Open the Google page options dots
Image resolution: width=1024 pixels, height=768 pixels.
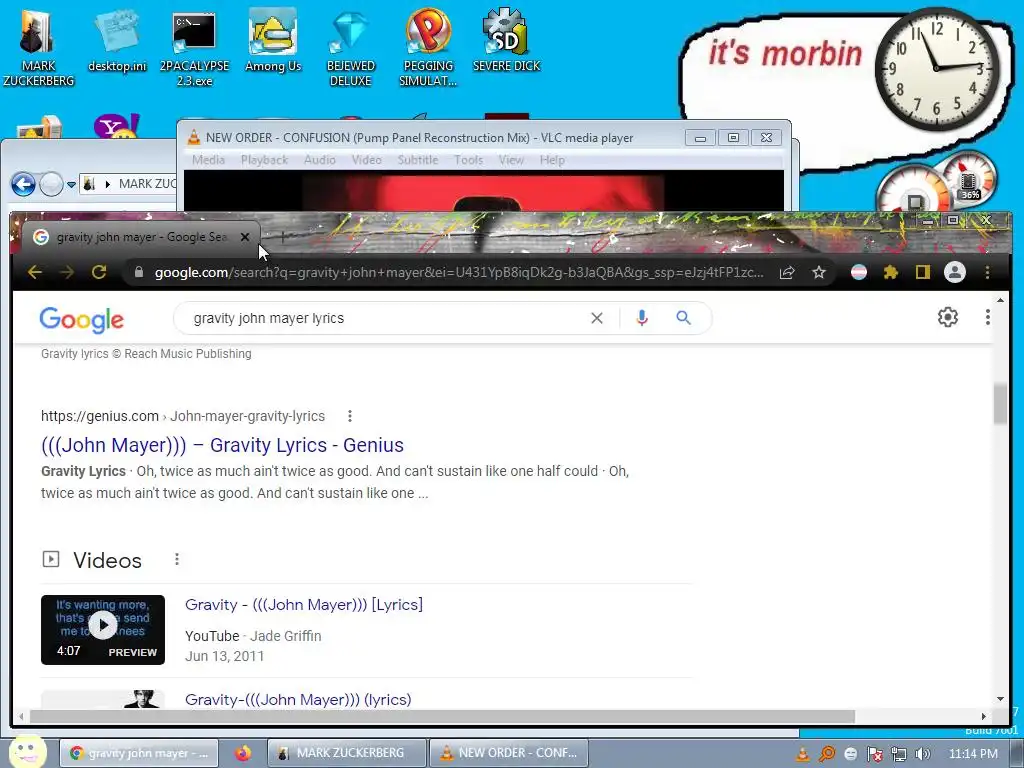(987, 317)
